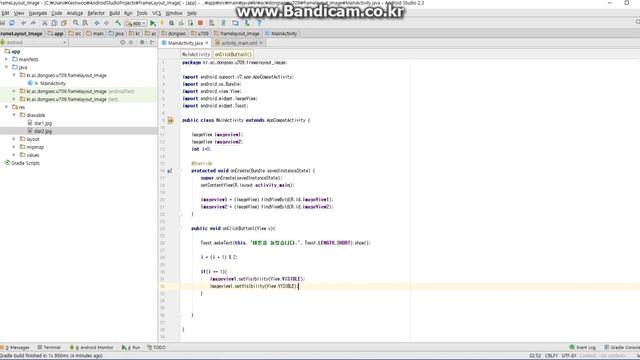Switch to activity_main.xml editor tab
Viewport: 640px width, 360px height.
[x=239, y=43]
